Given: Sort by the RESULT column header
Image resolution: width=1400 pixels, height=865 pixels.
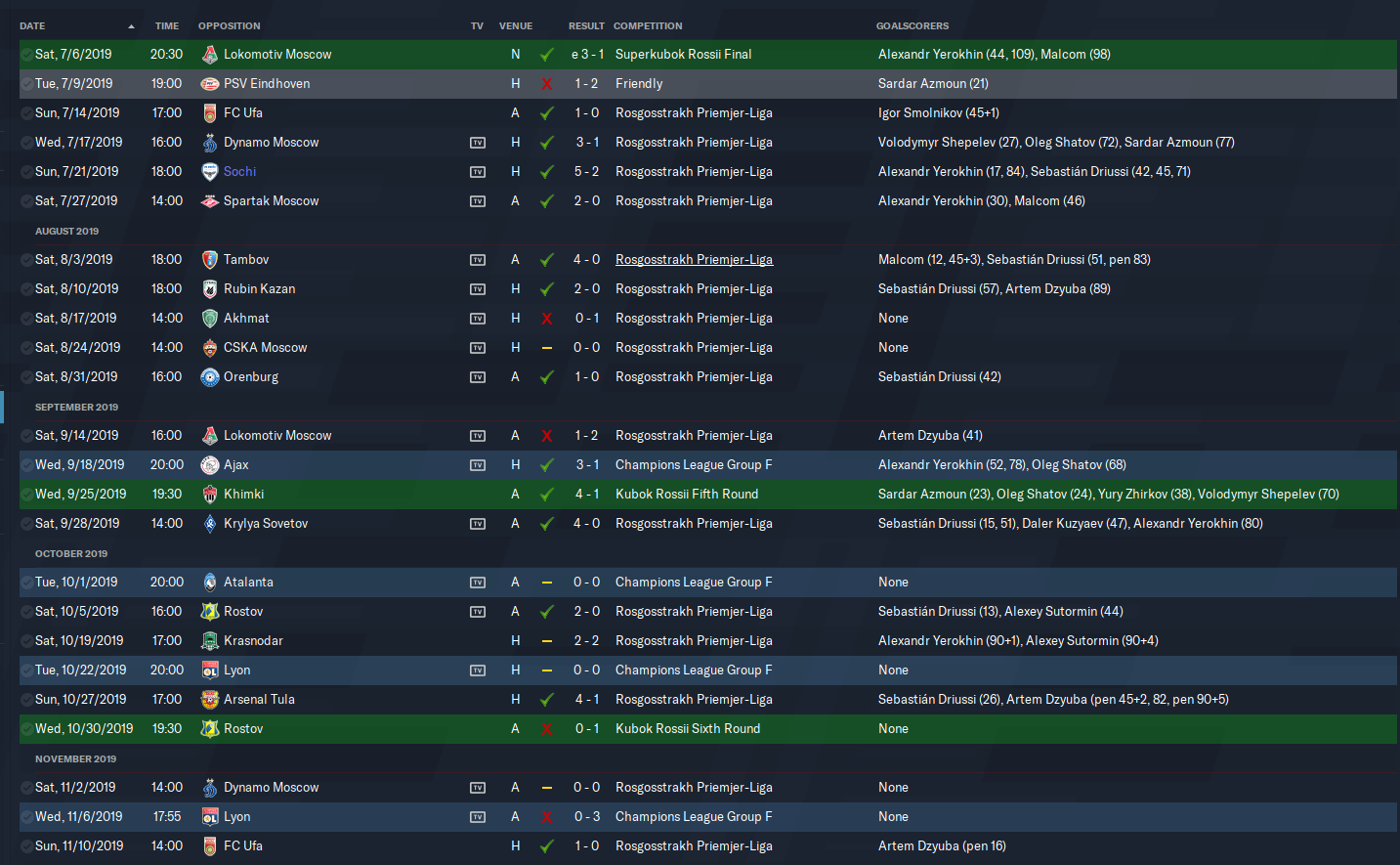Looking at the screenshot, I should pos(586,26).
